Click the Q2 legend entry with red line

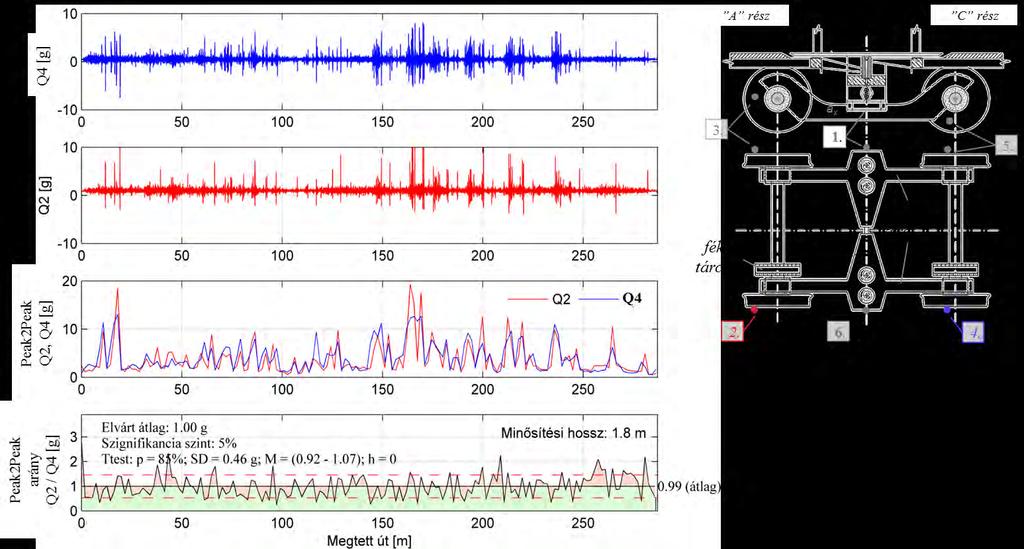(539, 298)
